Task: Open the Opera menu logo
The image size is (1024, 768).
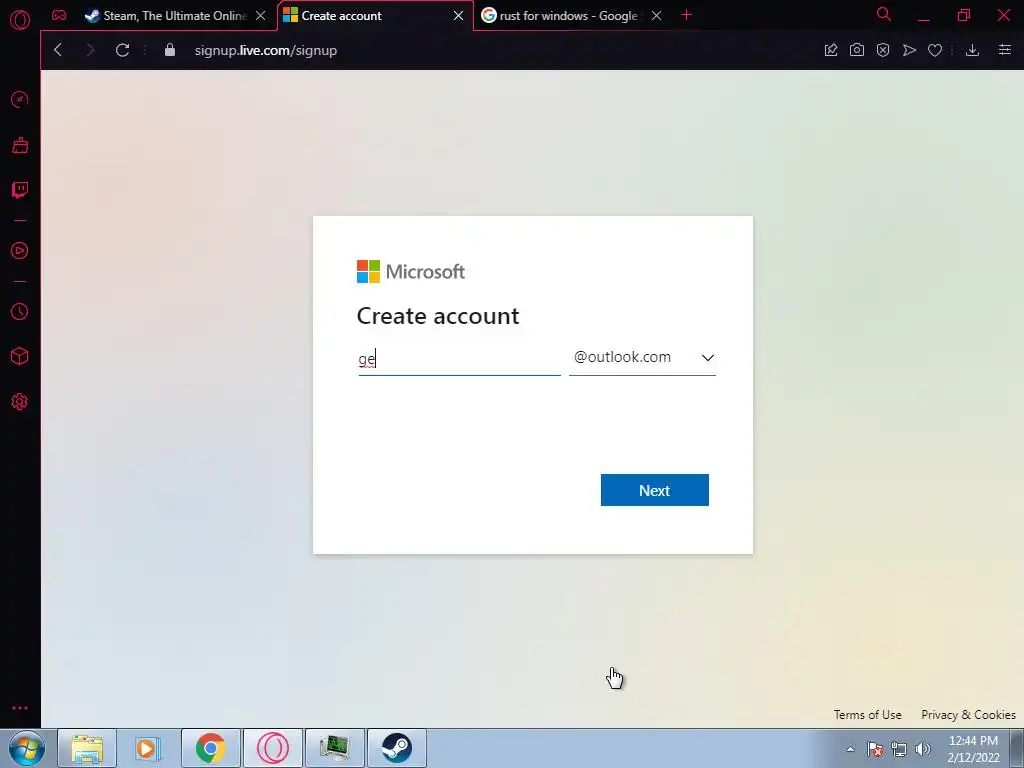Action: coord(20,20)
